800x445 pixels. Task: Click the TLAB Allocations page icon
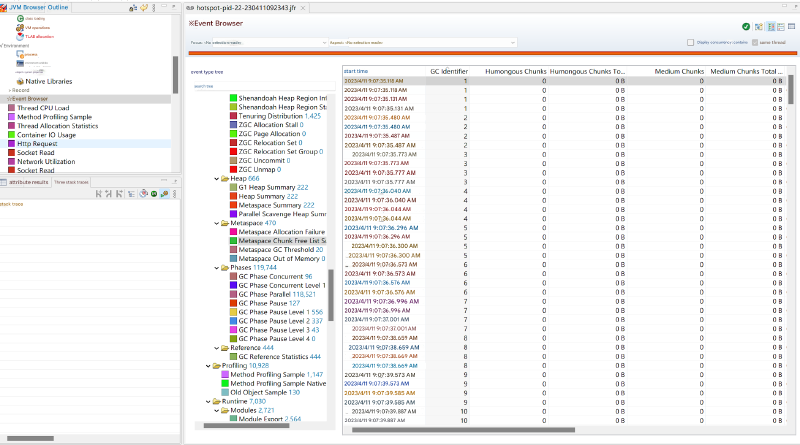(x=20, y=36)
